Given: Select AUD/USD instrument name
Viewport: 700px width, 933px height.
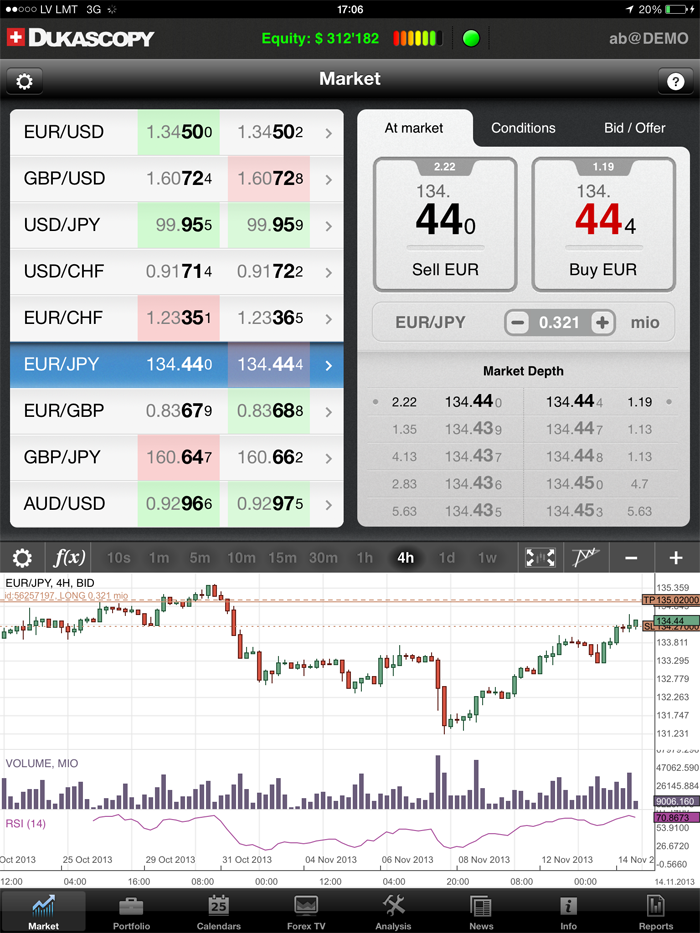Looking at the screenshot, I should pyautogui.click(x=64, y=503).
